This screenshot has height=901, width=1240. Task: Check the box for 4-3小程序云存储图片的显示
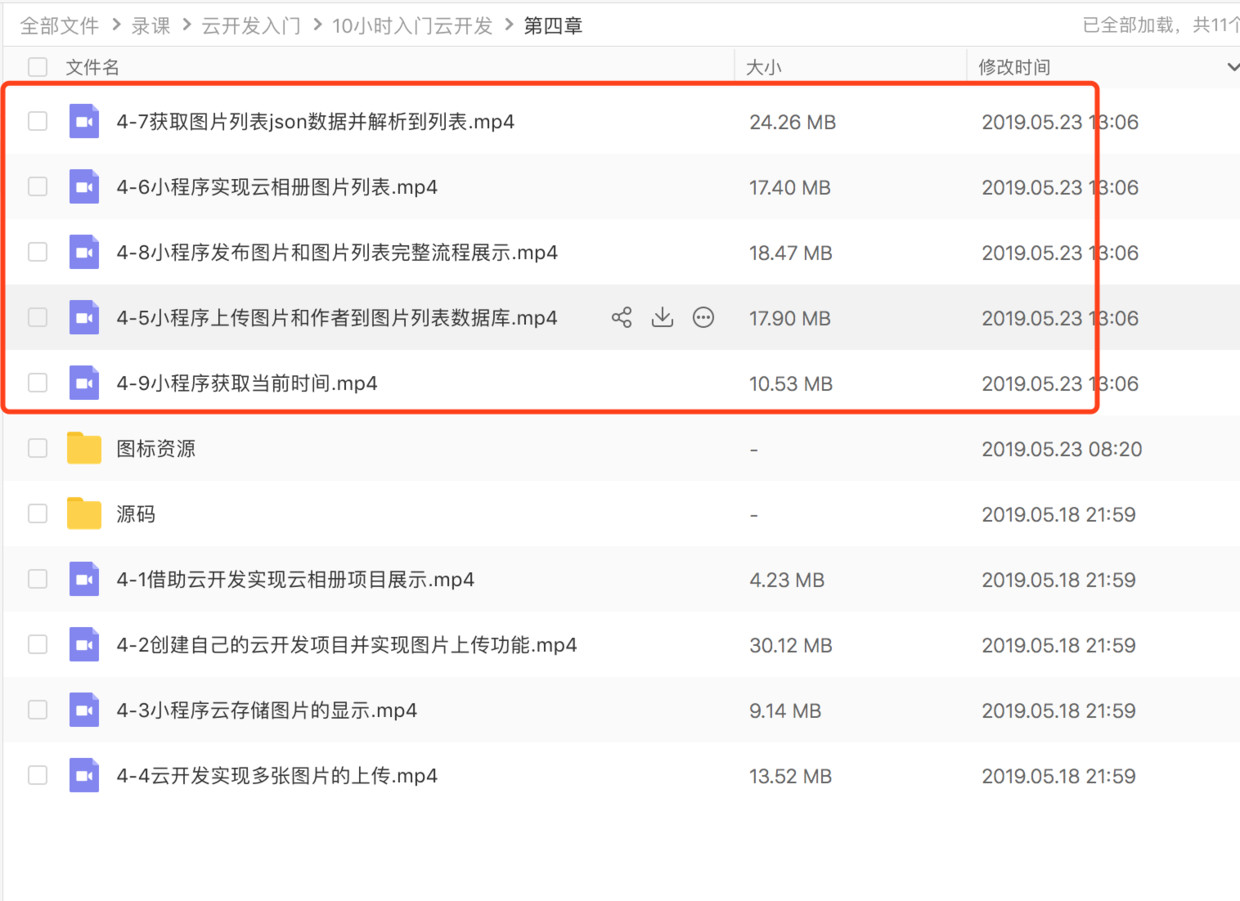pyautogui.click(x=38, y=710)
